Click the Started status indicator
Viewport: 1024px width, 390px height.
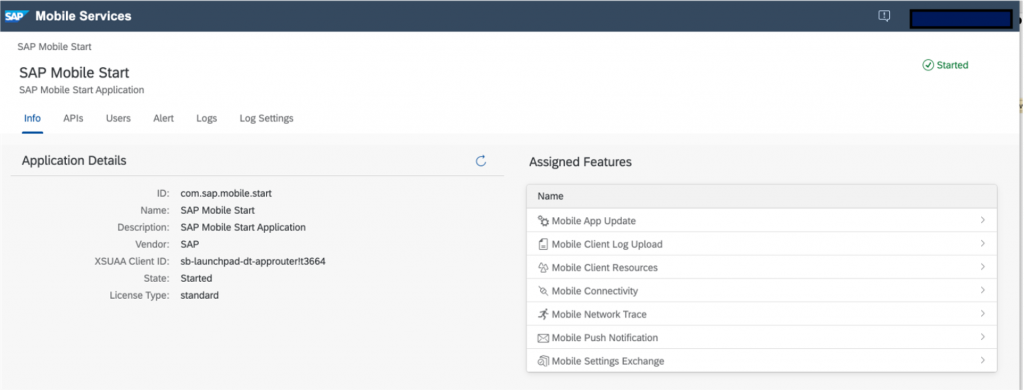click(945, 65)
